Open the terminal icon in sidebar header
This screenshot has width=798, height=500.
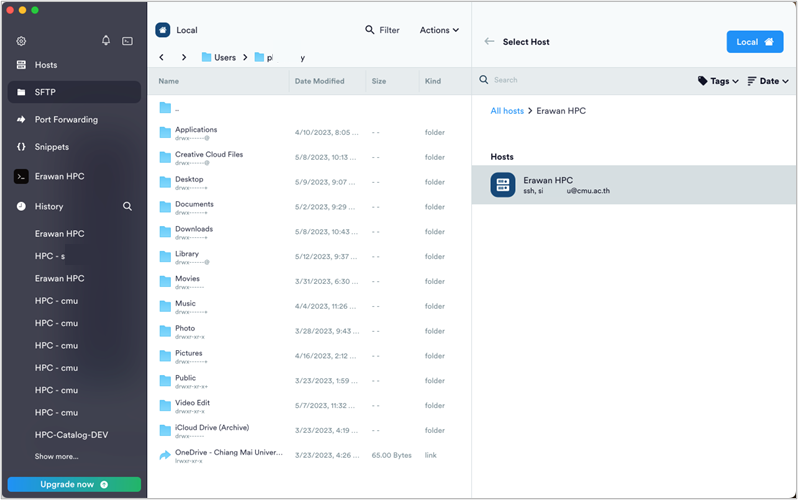(127, 41)
